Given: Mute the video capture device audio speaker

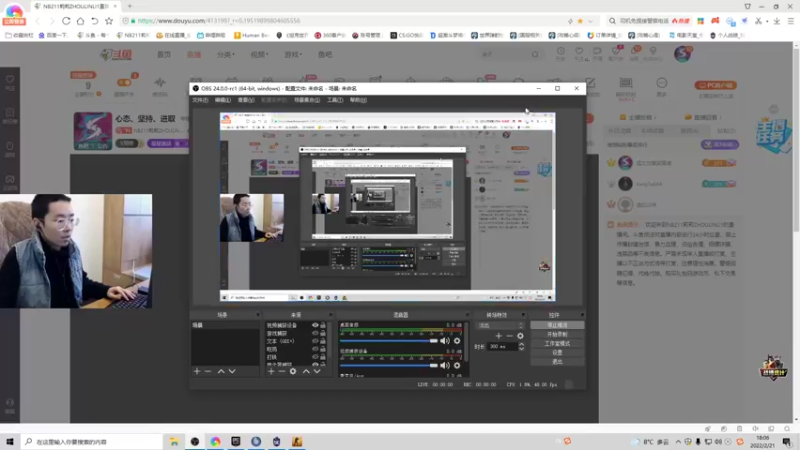Looking at the screenshot, I should pos(445,365).
